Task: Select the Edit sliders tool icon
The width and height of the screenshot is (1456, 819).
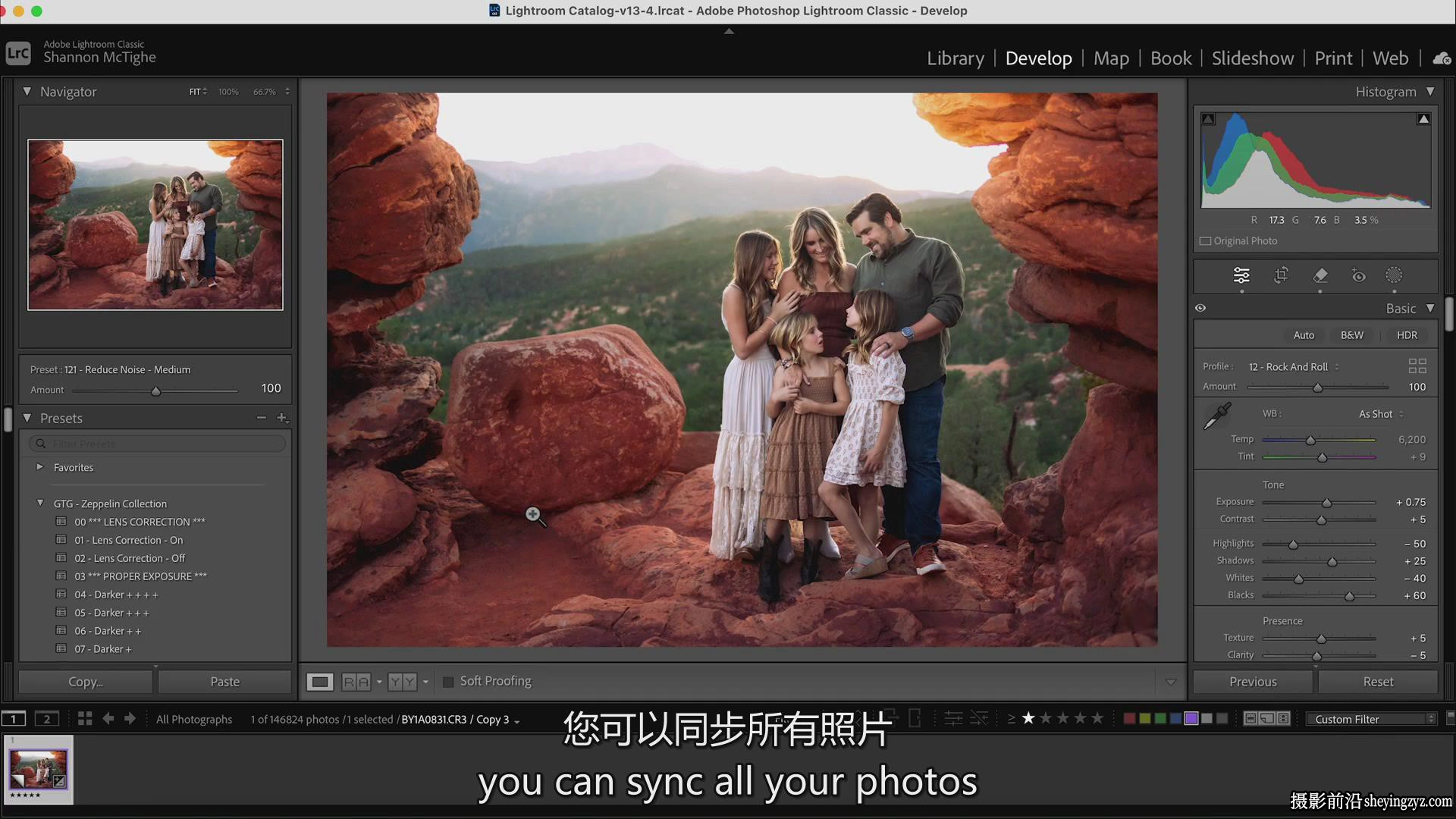Action: (1241, 275)
